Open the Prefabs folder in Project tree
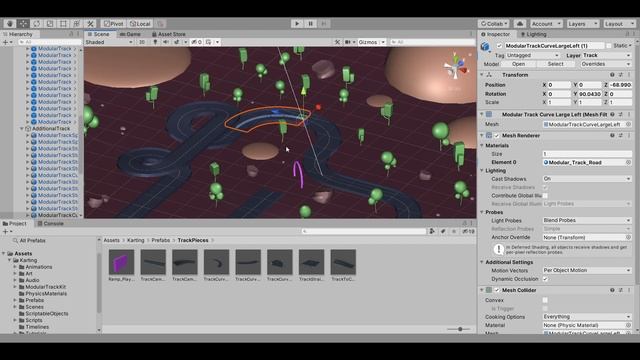 click(35, 300)
